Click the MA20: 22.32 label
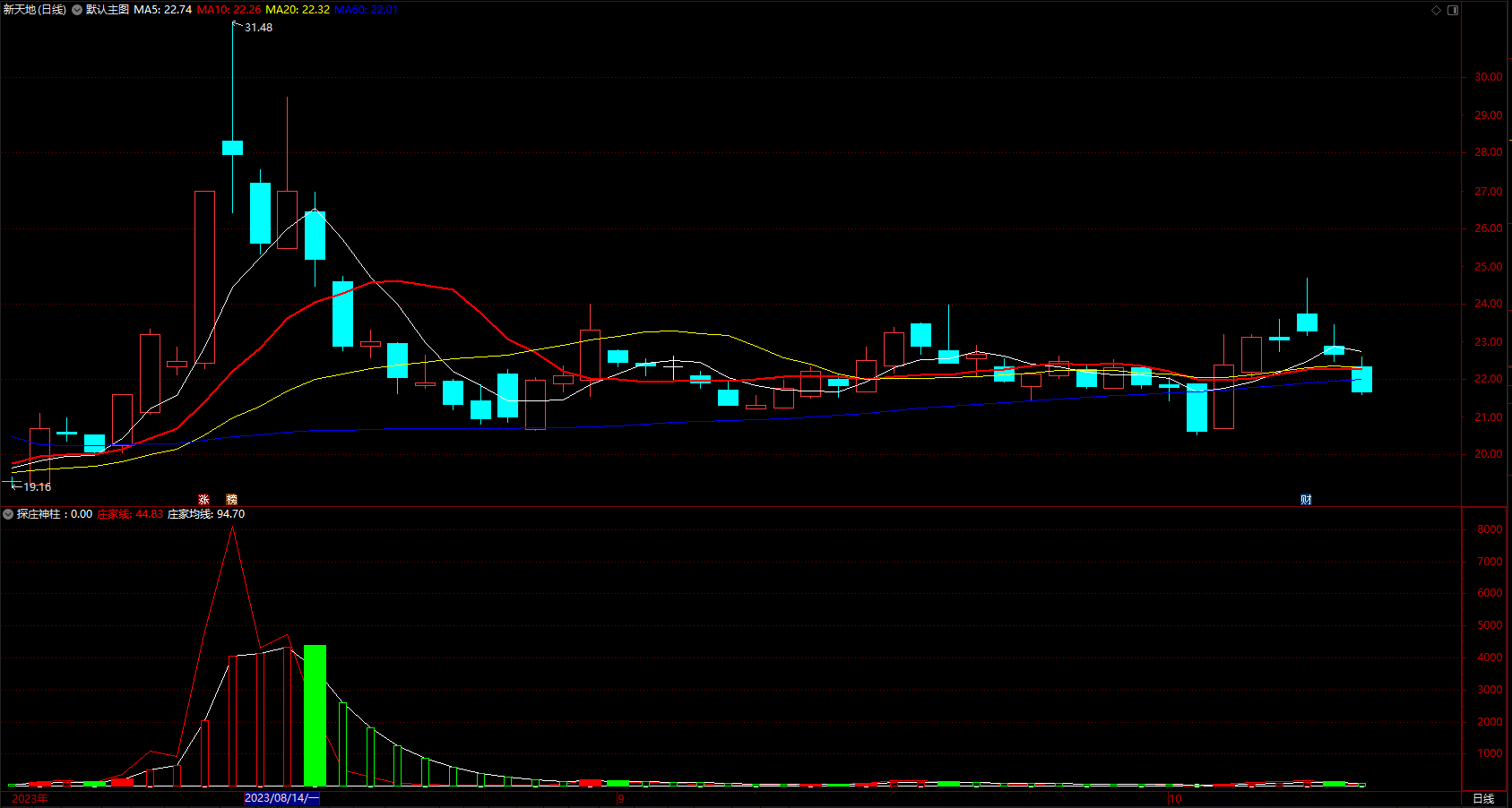 tap(298, 10)
